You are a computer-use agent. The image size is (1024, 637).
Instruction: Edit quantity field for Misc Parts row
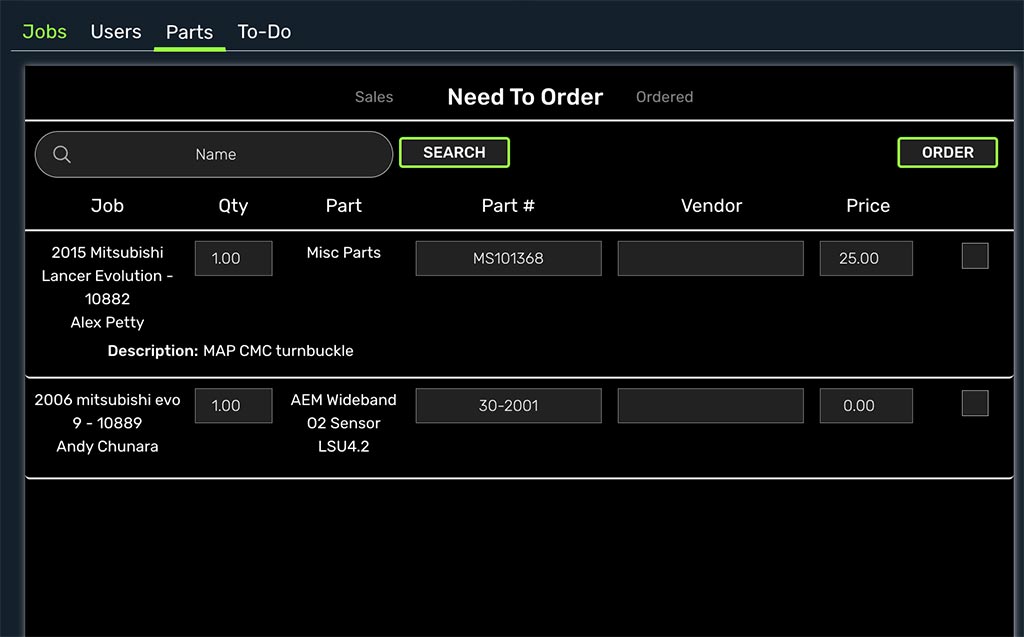233,258
